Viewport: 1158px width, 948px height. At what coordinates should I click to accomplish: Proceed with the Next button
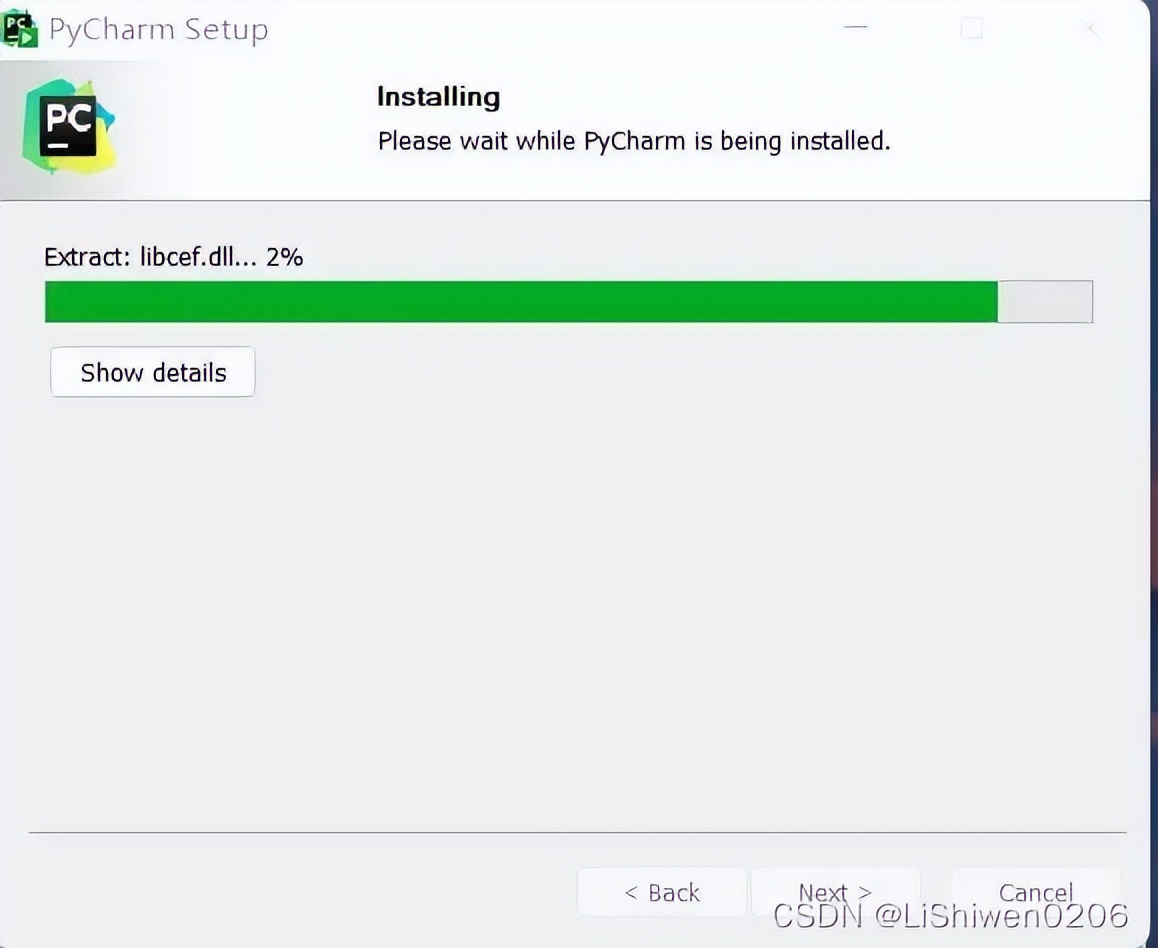click(x=835, y=892)
